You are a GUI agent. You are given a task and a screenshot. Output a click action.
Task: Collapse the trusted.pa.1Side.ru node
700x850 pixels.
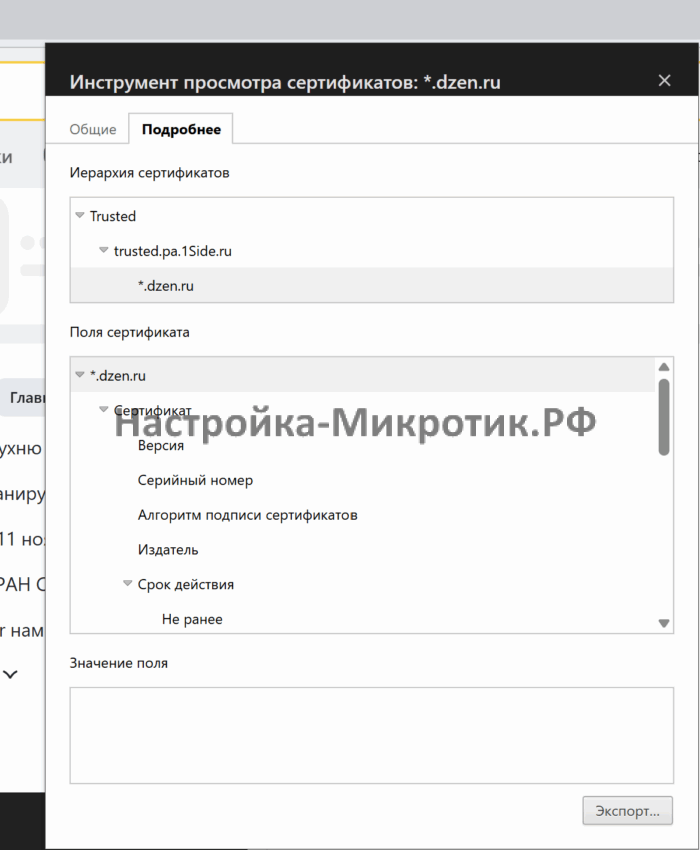(104, 250)
